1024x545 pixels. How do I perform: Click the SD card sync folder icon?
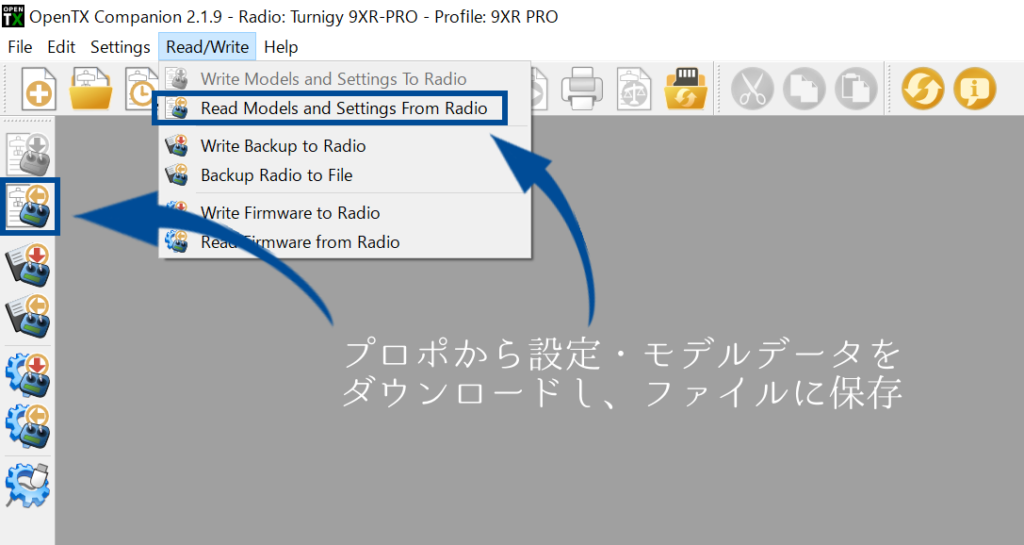click(686, 88)
